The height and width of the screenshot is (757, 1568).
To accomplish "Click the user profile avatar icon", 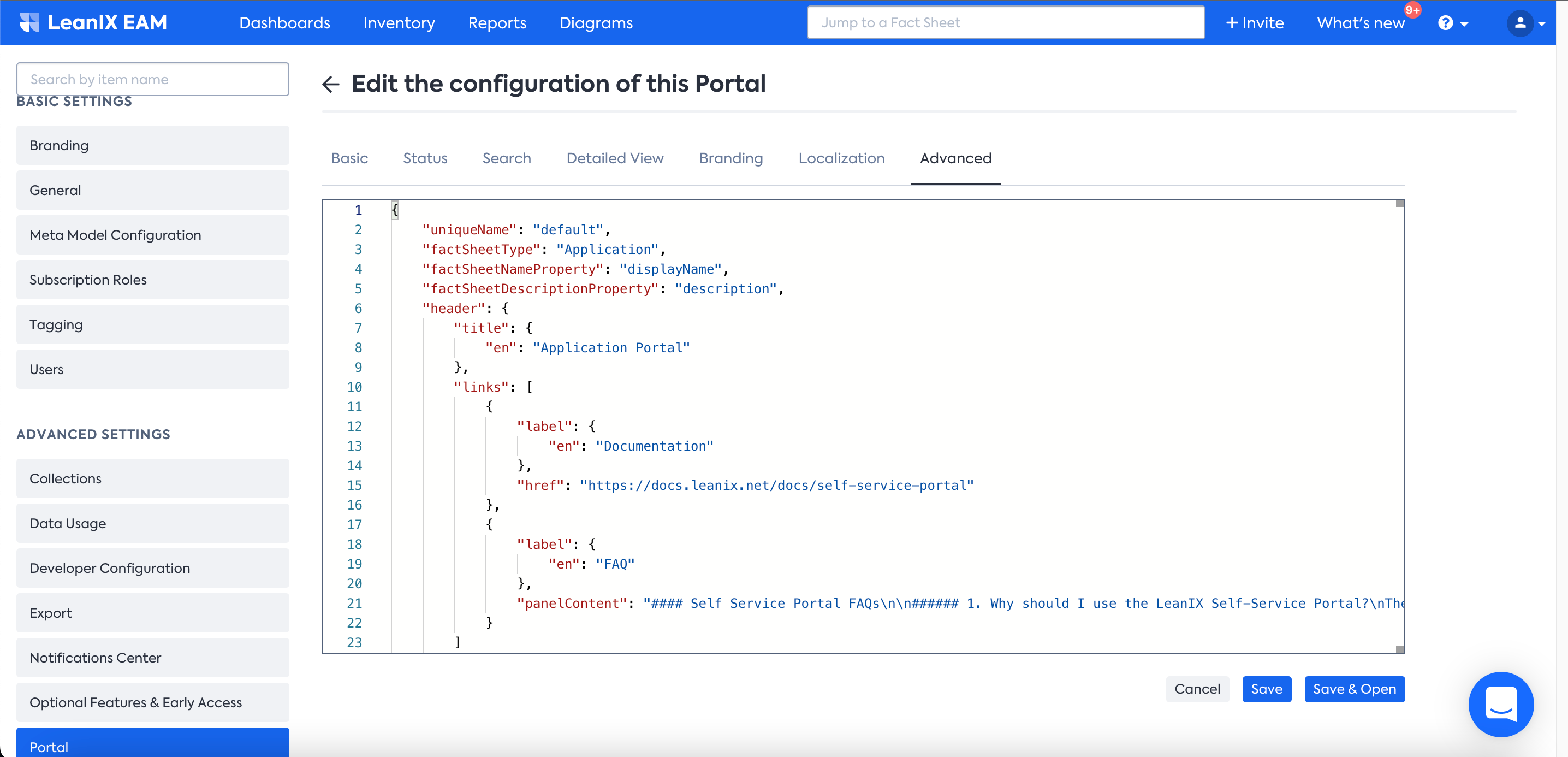I will (1519, 23).
